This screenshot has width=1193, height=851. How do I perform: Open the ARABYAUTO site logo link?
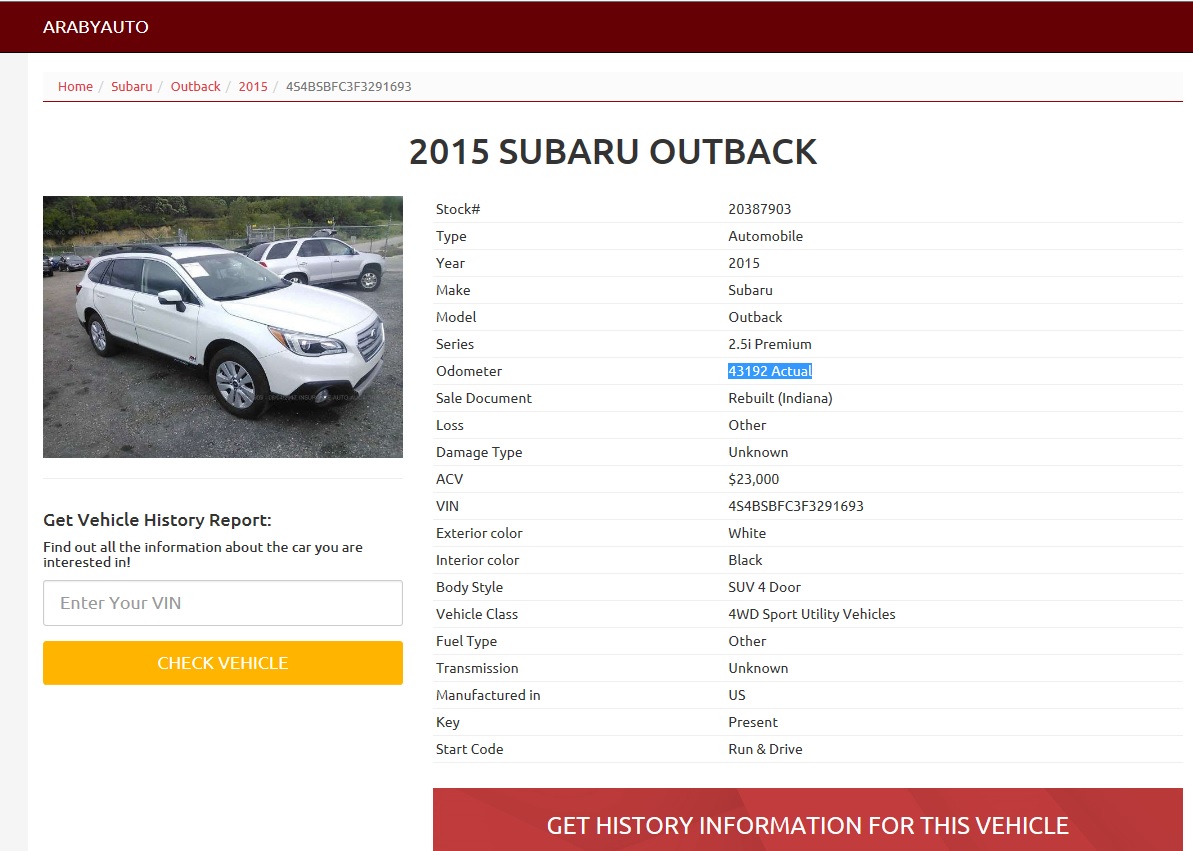[x=96, y=27]
